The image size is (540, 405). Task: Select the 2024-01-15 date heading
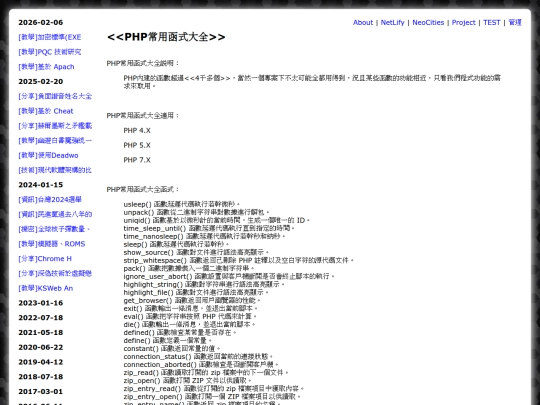41,185
